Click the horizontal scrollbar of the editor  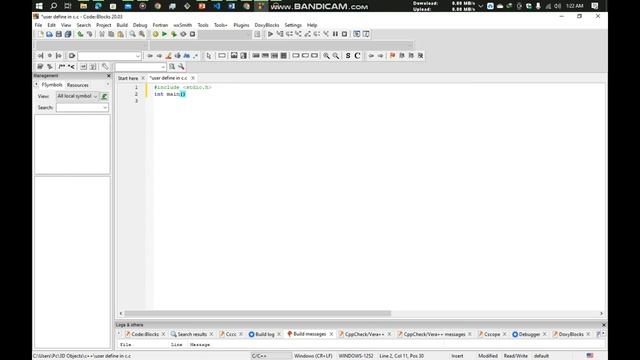(x=258, y=313)
